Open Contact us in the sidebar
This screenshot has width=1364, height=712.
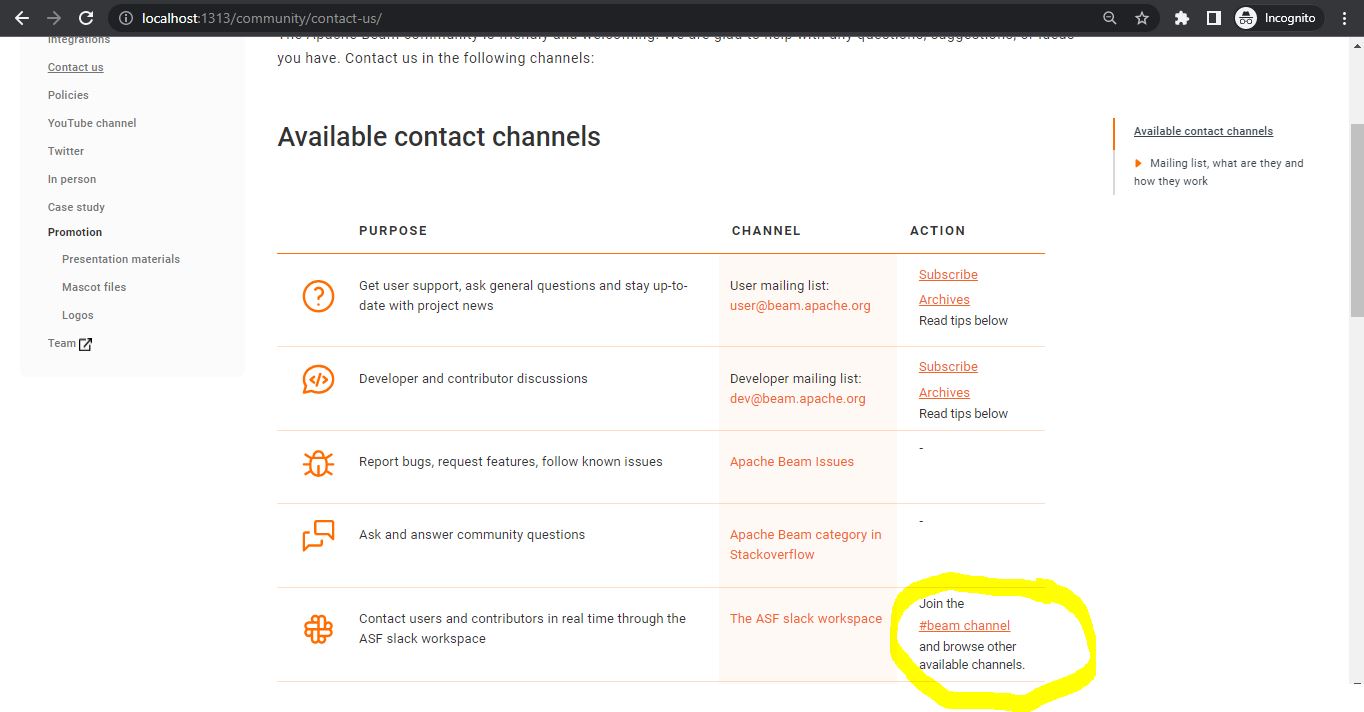(76, 67)
